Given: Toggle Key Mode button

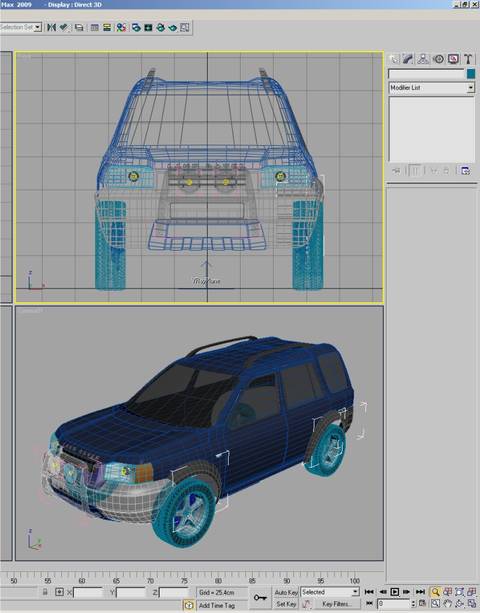Looking at the screenshot, I should coord(369,604).
